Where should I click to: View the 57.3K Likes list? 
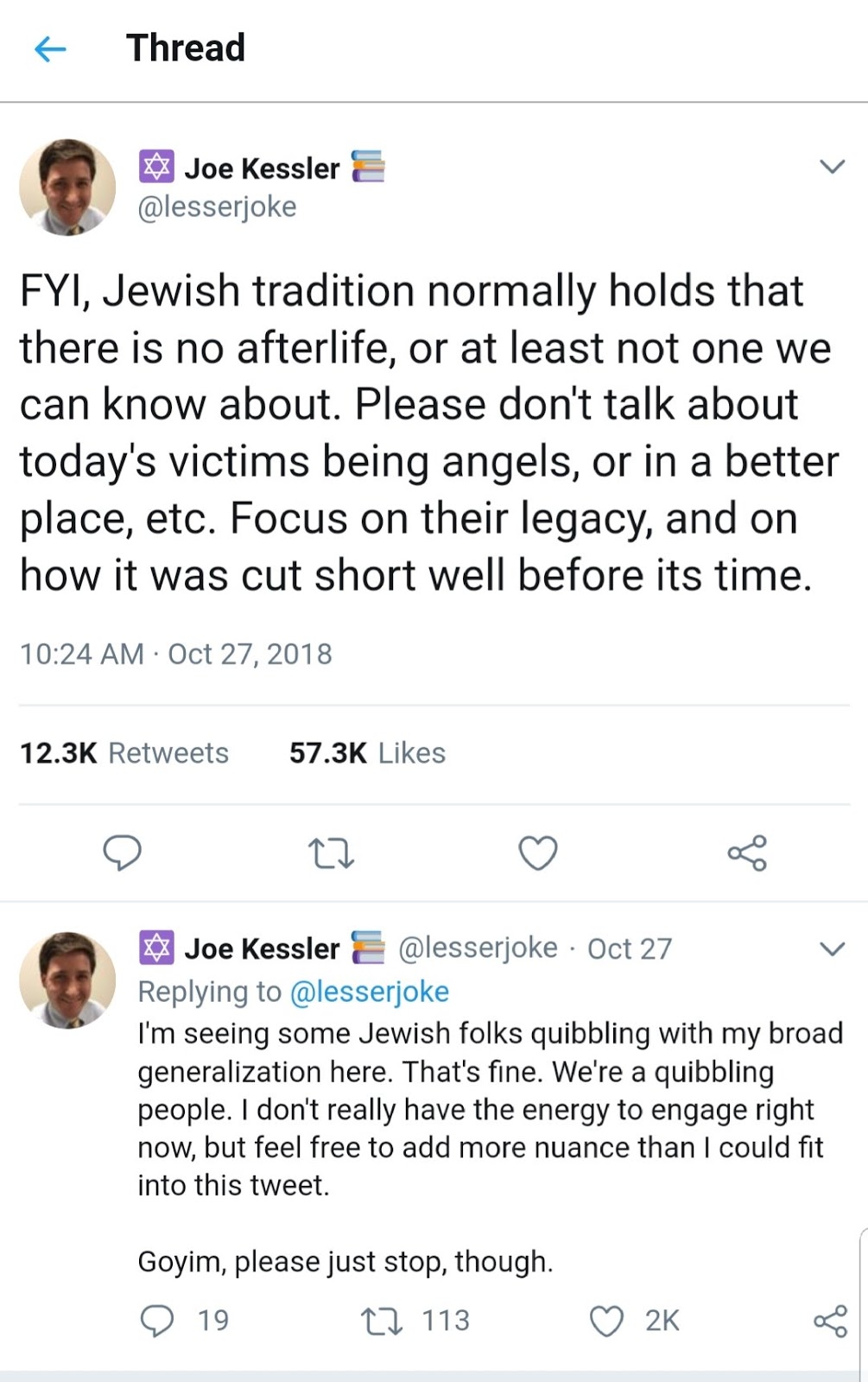[367, 753]
